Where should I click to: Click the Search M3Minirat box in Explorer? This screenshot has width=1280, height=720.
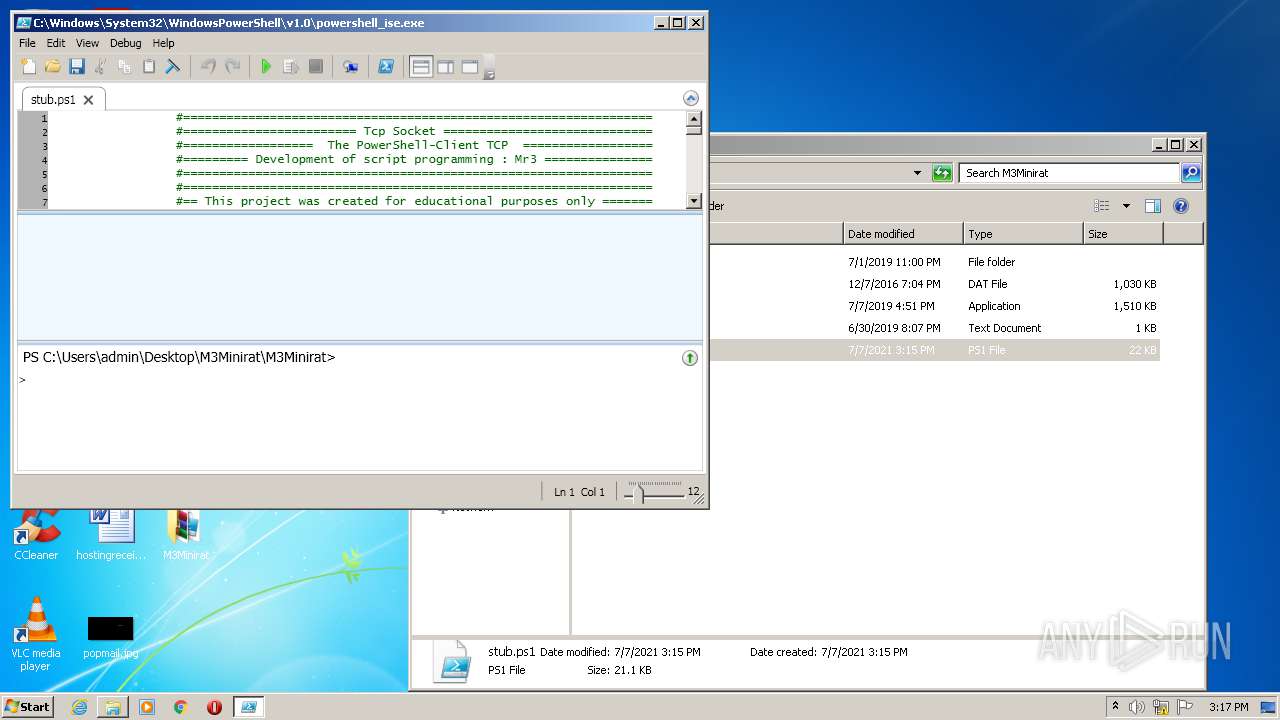pyautogui.click(x=1069, y=173)
